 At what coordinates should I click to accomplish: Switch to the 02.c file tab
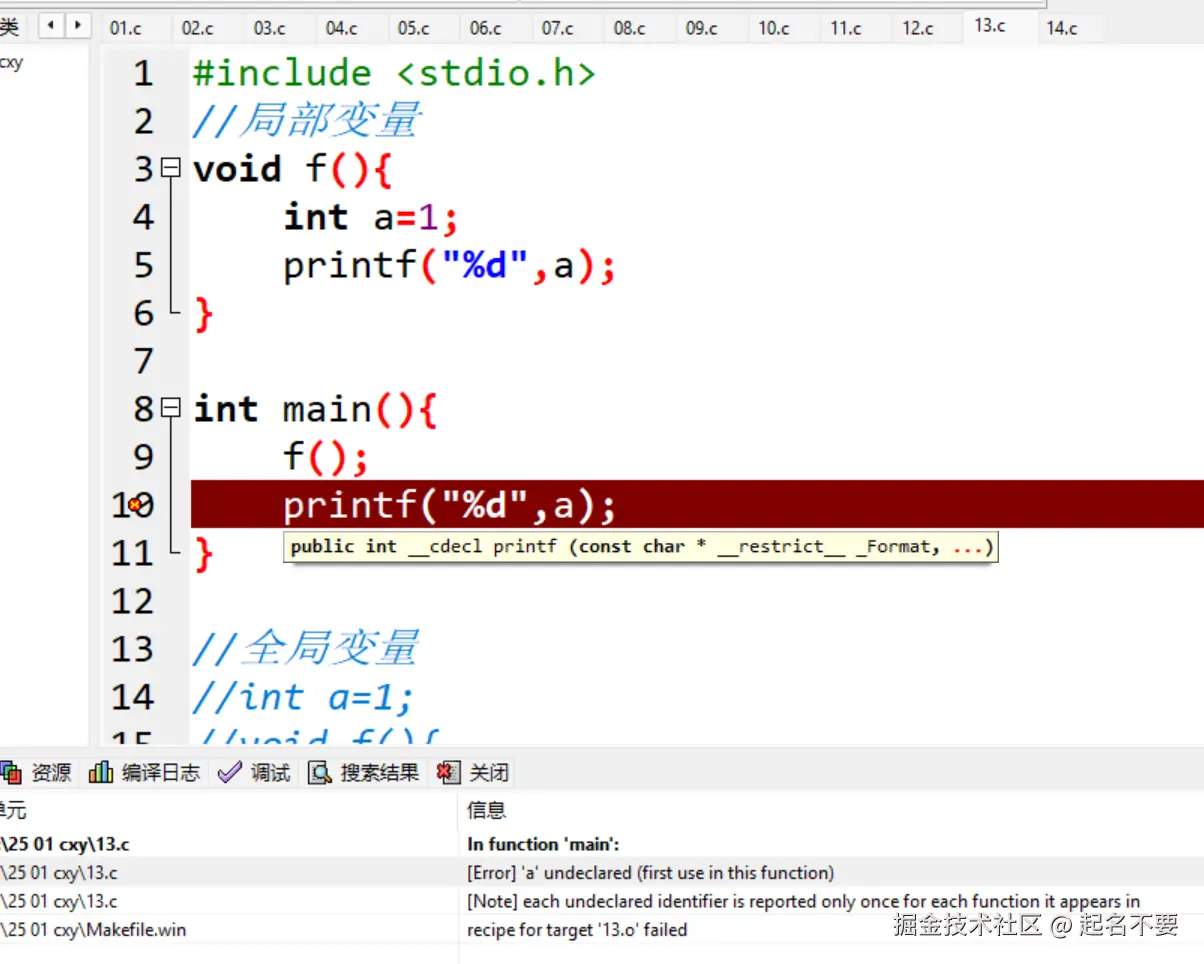pyautogui.click(x=198, y=28)
